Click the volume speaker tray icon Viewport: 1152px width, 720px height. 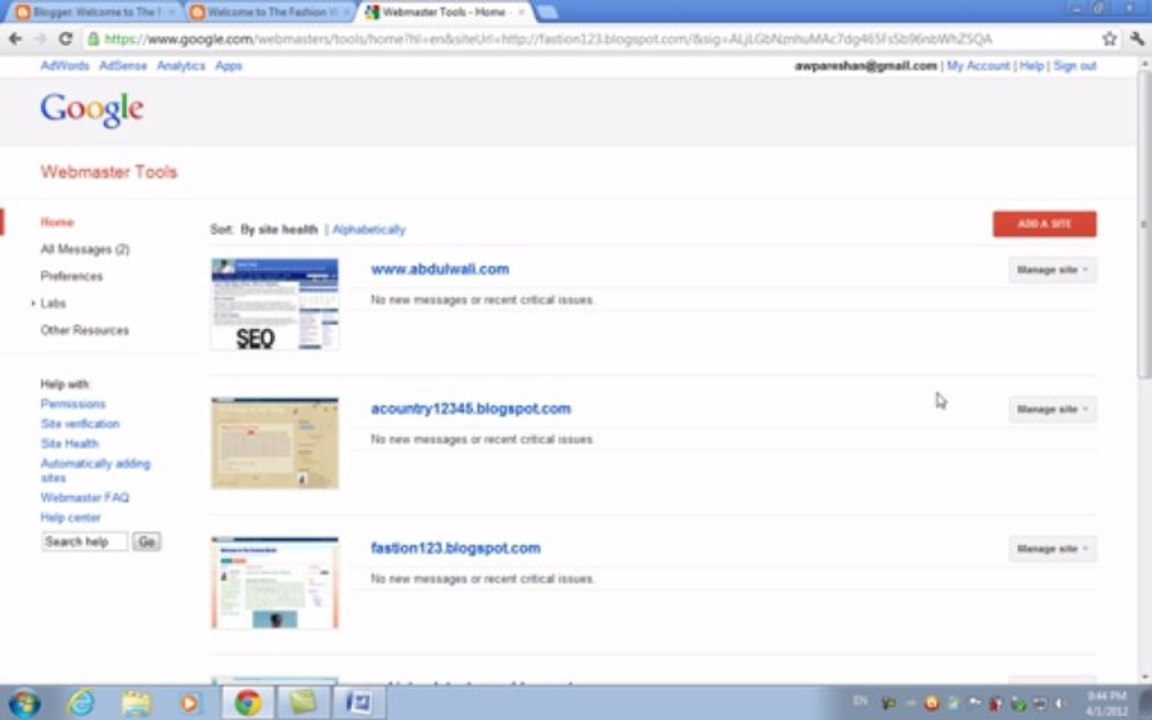[x=1060, y=703]
